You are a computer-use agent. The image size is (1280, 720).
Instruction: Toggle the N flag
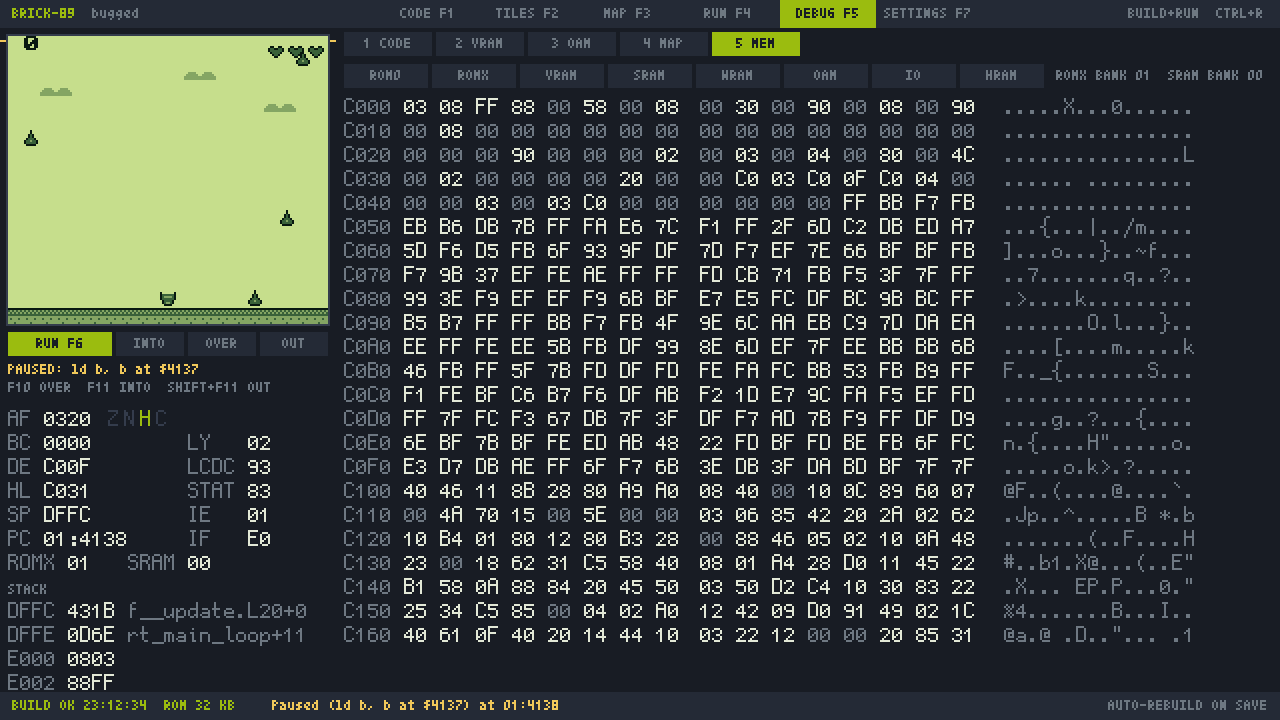(128, 419)
